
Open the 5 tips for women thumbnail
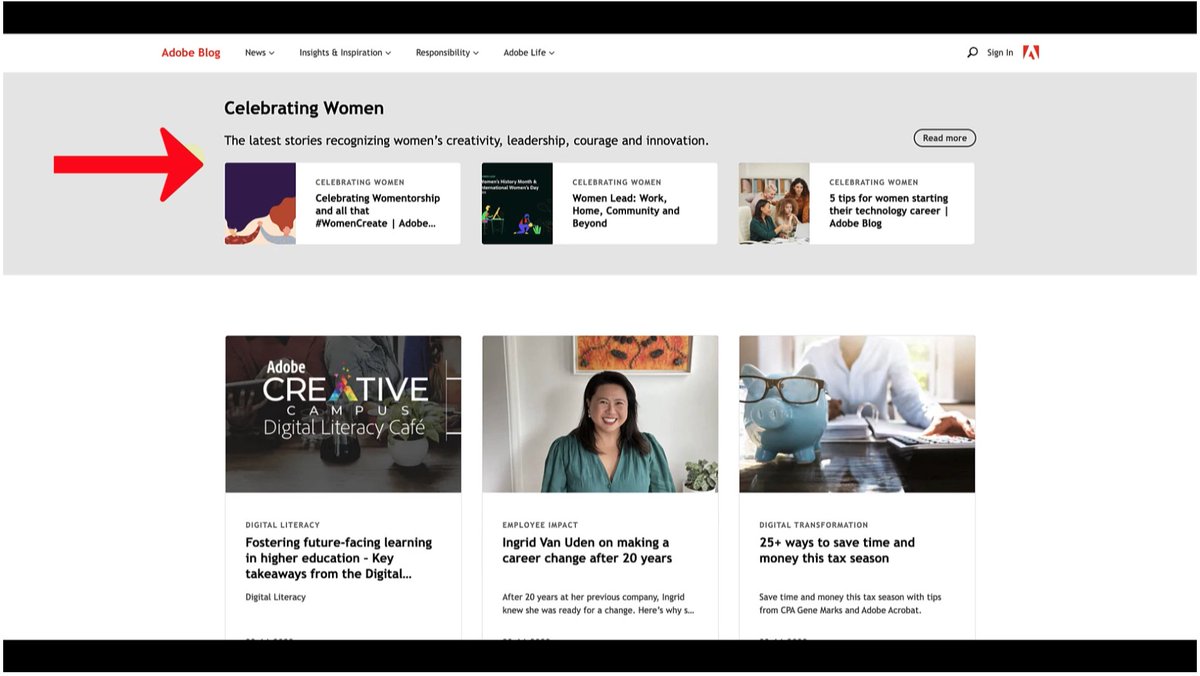click(774, 204)
